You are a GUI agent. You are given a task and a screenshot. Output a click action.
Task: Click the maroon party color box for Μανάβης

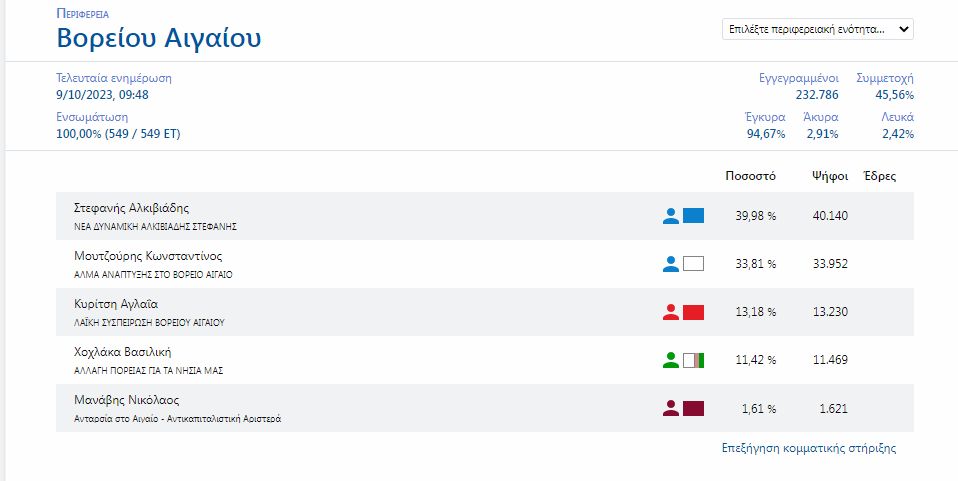(693, 408)
